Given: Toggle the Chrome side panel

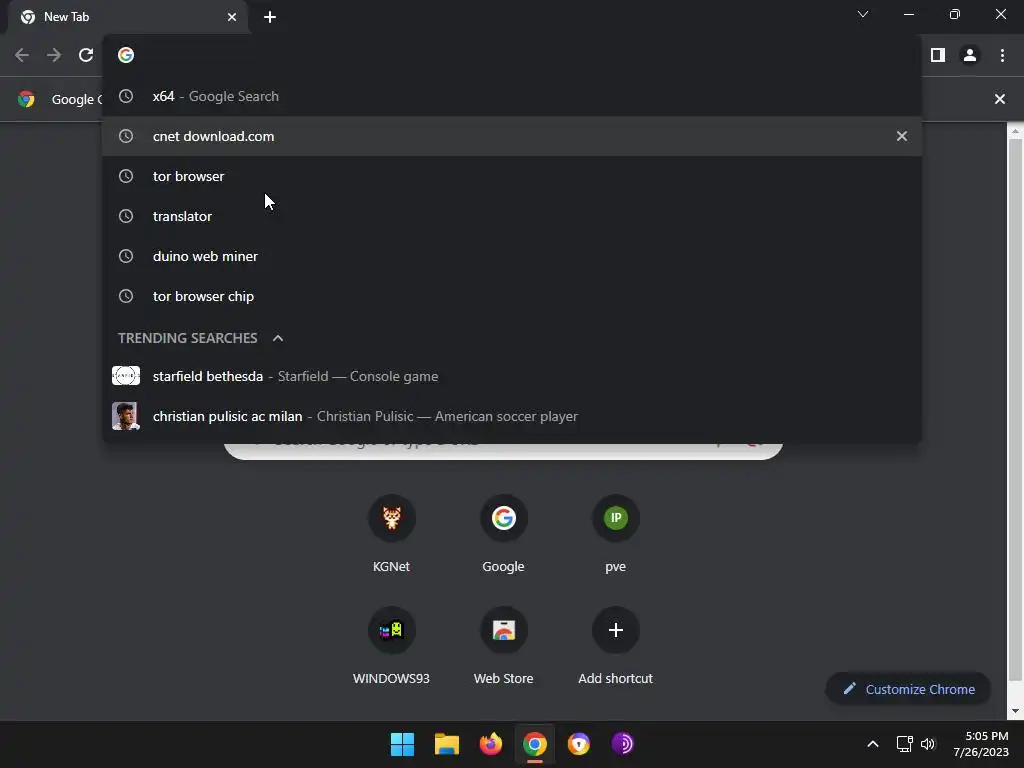Looking at the screenshot, I should (938, 55).
